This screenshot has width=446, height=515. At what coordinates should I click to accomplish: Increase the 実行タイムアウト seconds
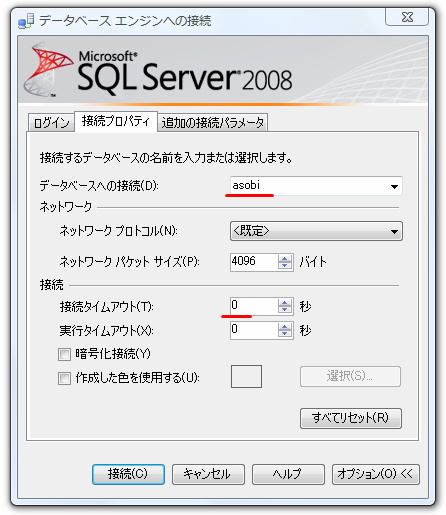pos(285,327)
